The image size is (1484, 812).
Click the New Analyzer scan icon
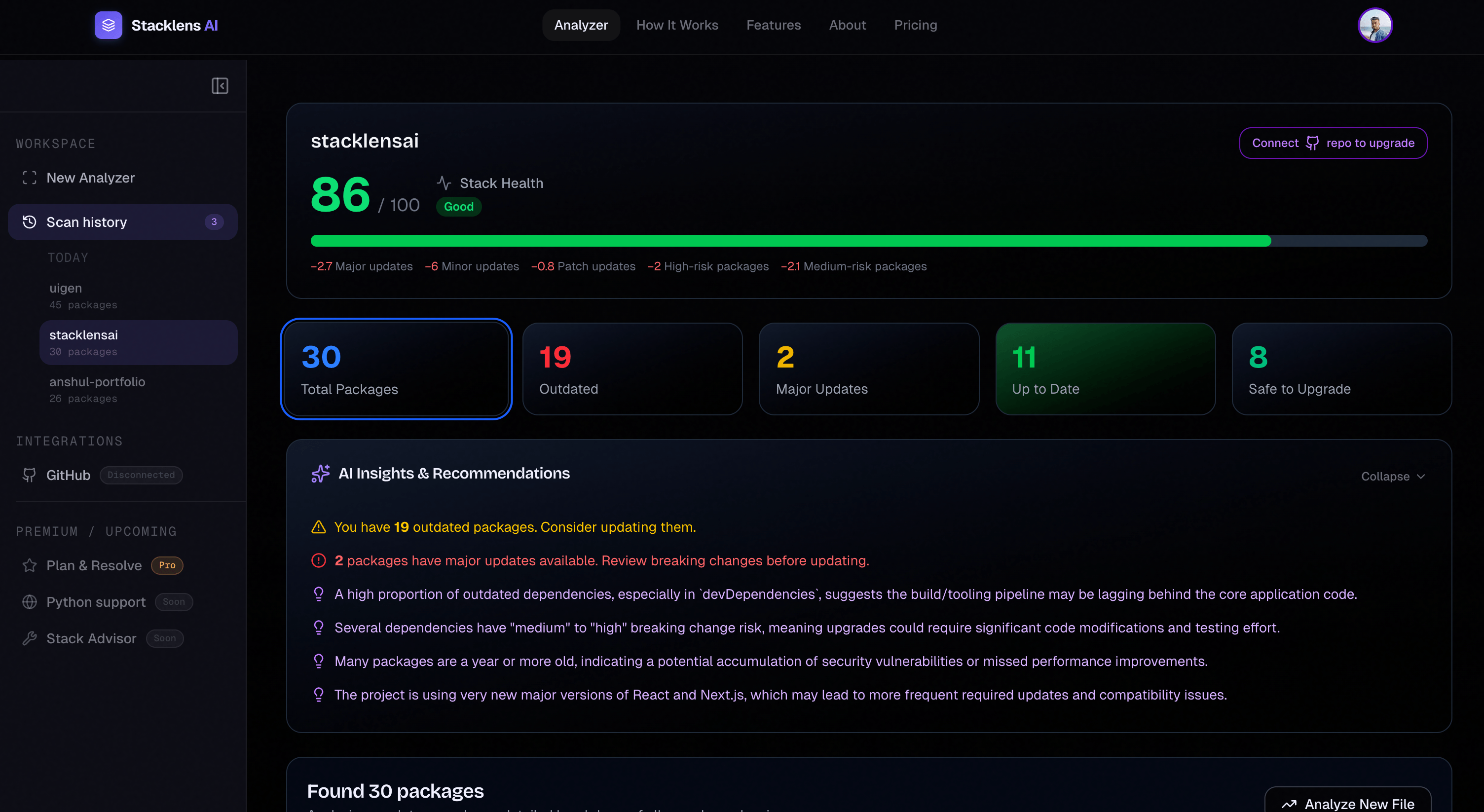point(30,178)
